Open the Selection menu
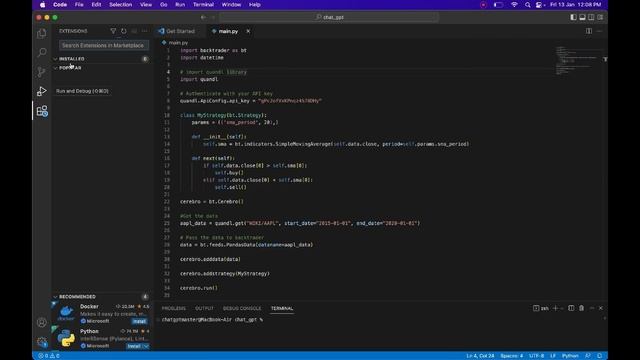 point(120,4)
